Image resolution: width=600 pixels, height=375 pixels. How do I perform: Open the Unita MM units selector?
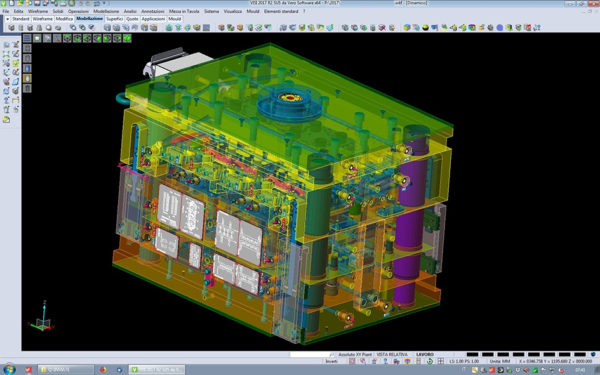[500, 361]
